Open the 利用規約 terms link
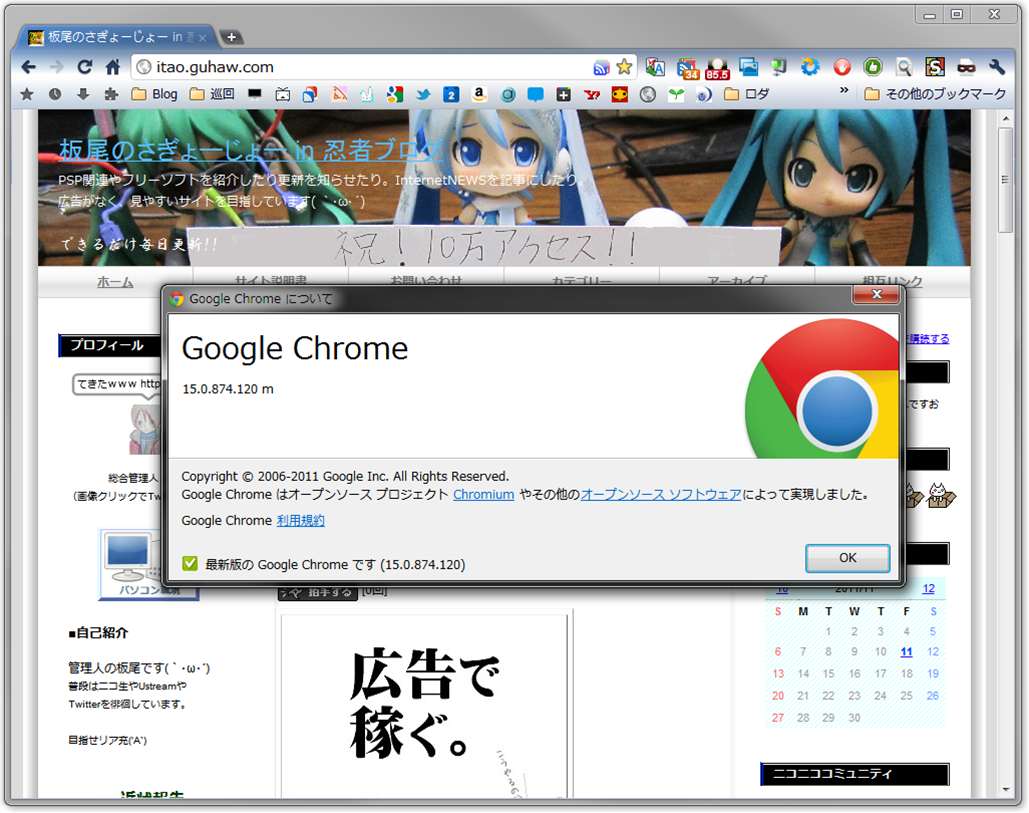This screenshot has height=813, width=1029. coord(301,521)
